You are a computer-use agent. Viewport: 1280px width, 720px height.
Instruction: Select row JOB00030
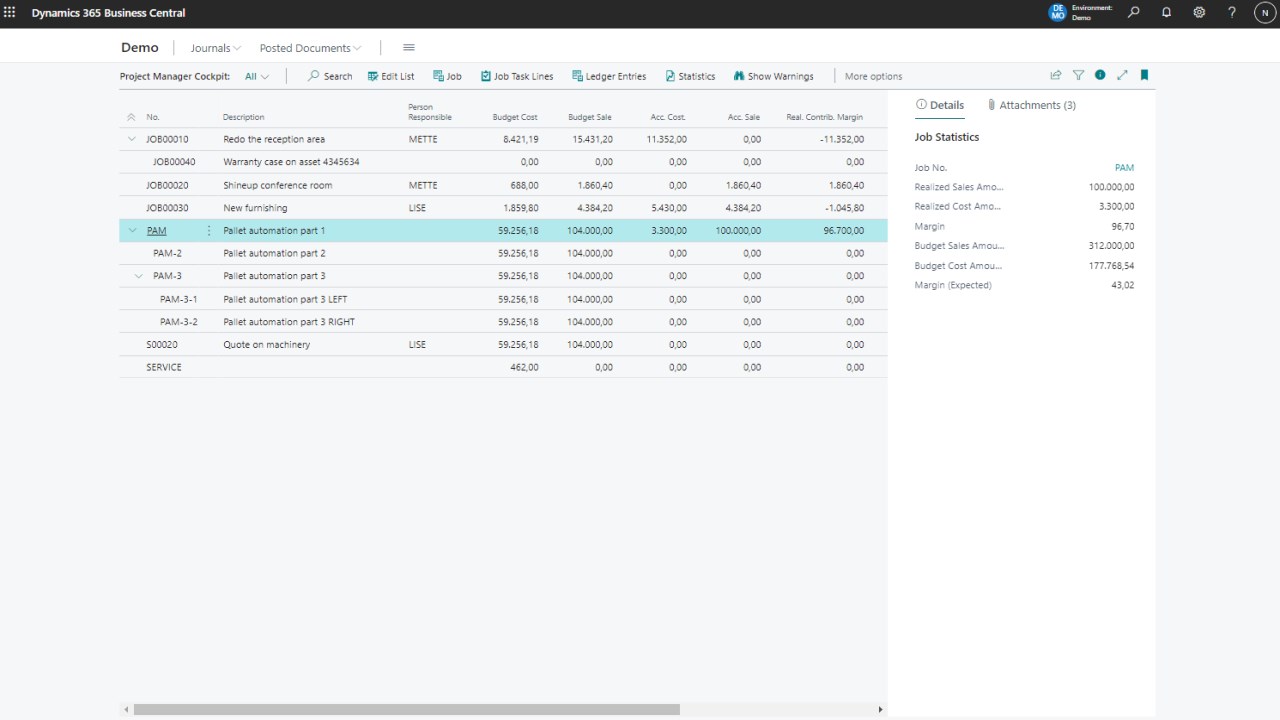coord(503,208)
